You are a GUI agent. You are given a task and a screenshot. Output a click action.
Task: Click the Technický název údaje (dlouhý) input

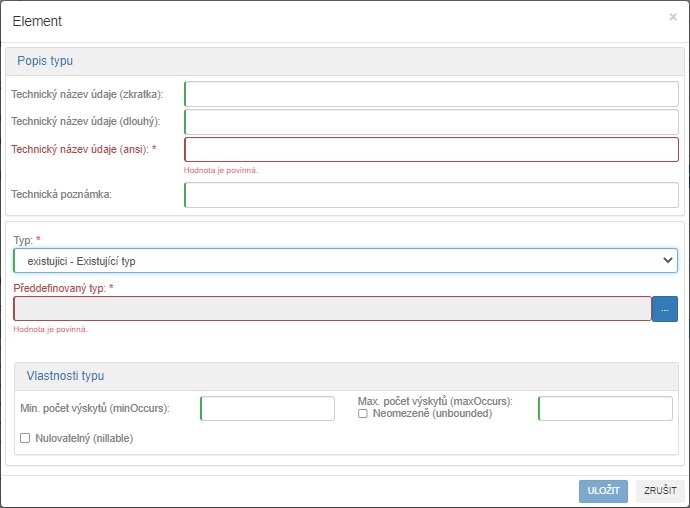[x=431, y=122]
